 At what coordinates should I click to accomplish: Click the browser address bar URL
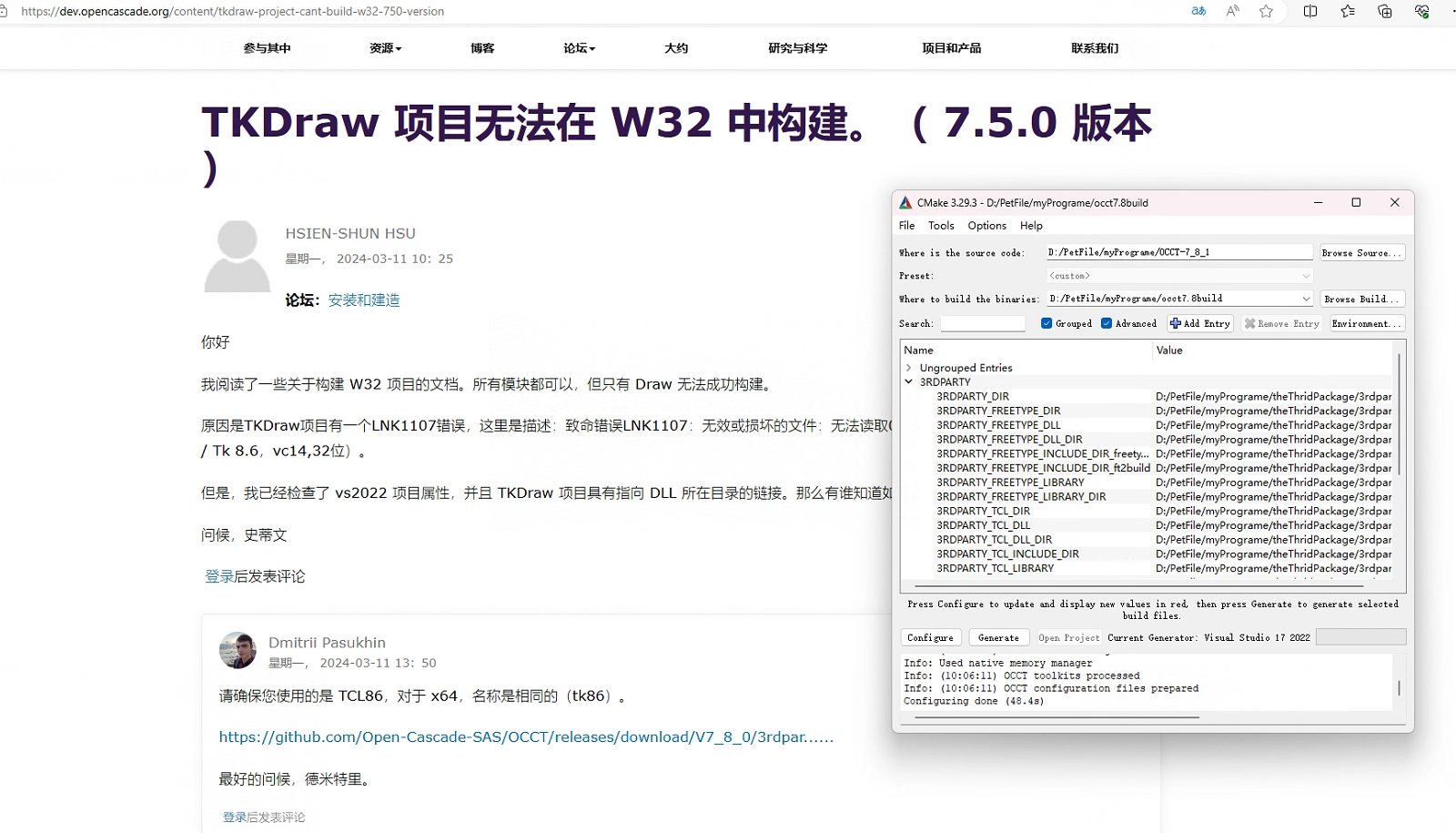pos(233,11)
